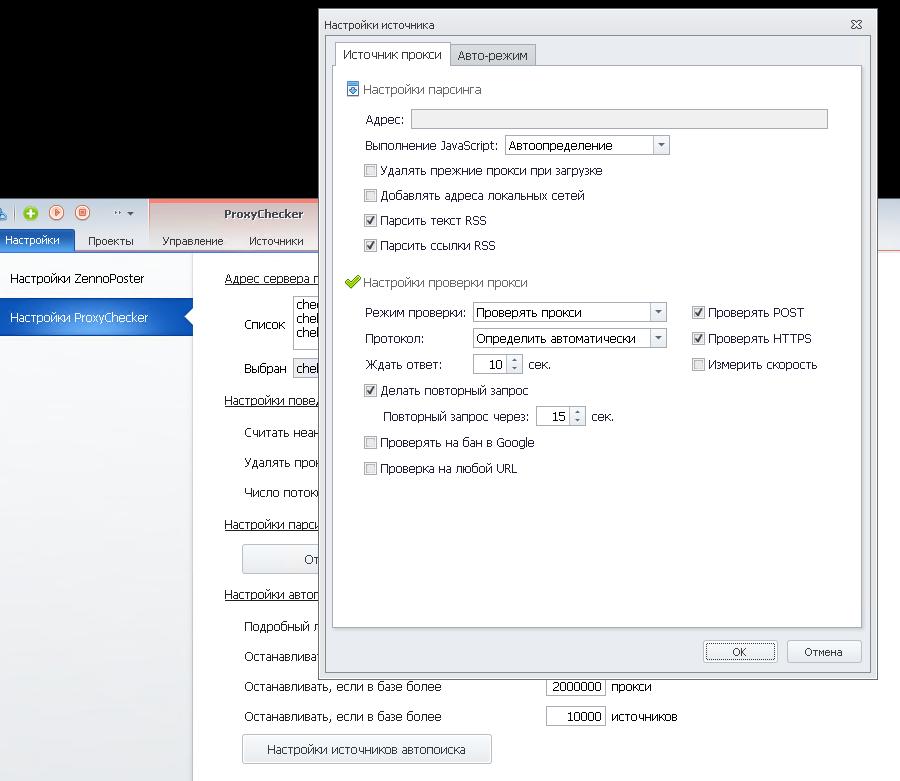Screen dimensions: 900x781
Task: Decrease the Повторный запрос через value
Action: [577, 421]
